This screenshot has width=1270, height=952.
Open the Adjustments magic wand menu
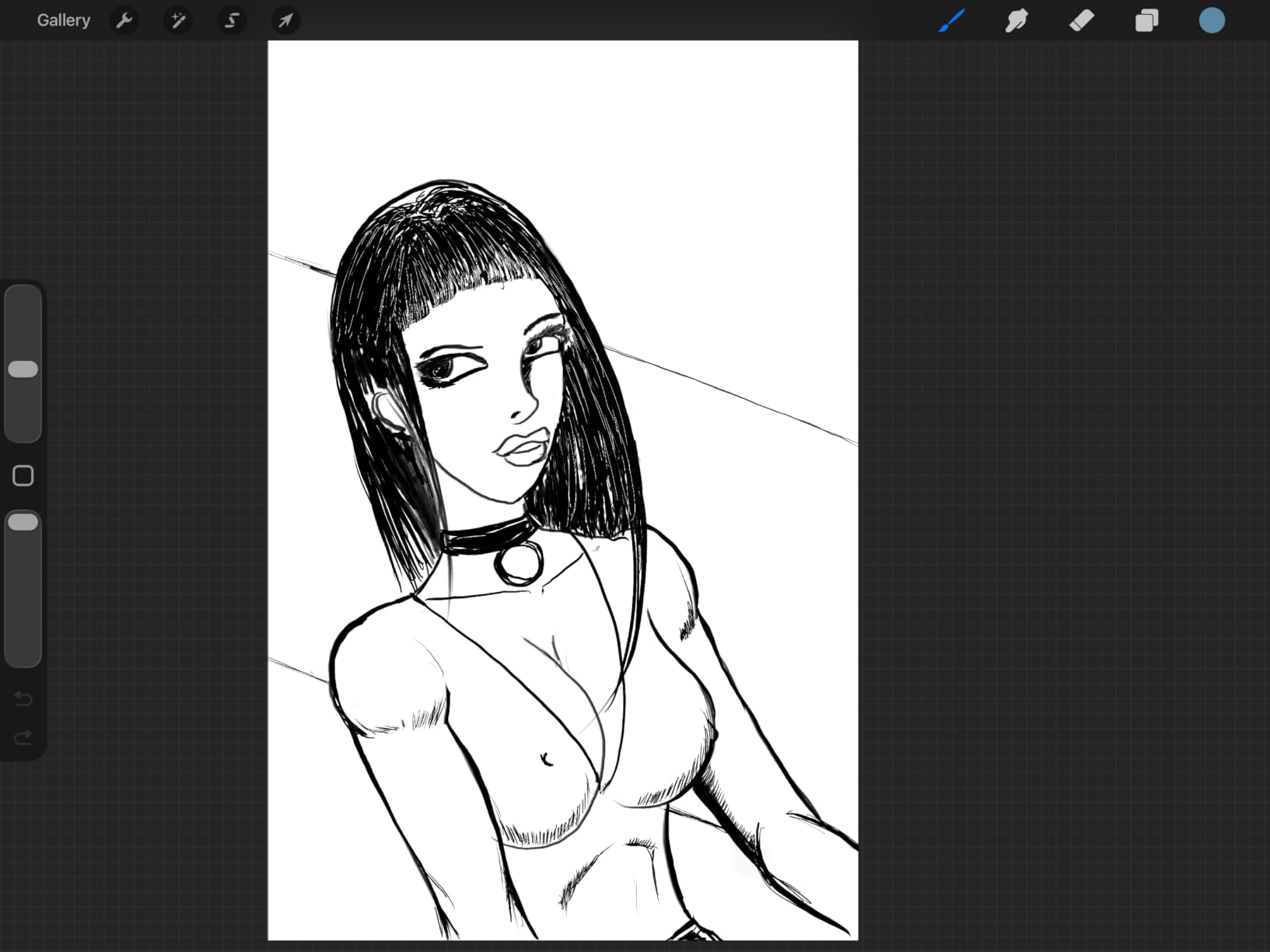(178, 20)
